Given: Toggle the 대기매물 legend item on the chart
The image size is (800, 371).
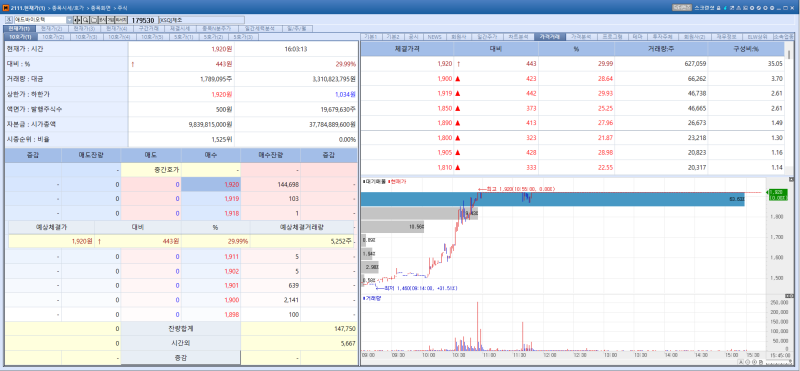Looking at the screenshot, I should pos(374,182).
